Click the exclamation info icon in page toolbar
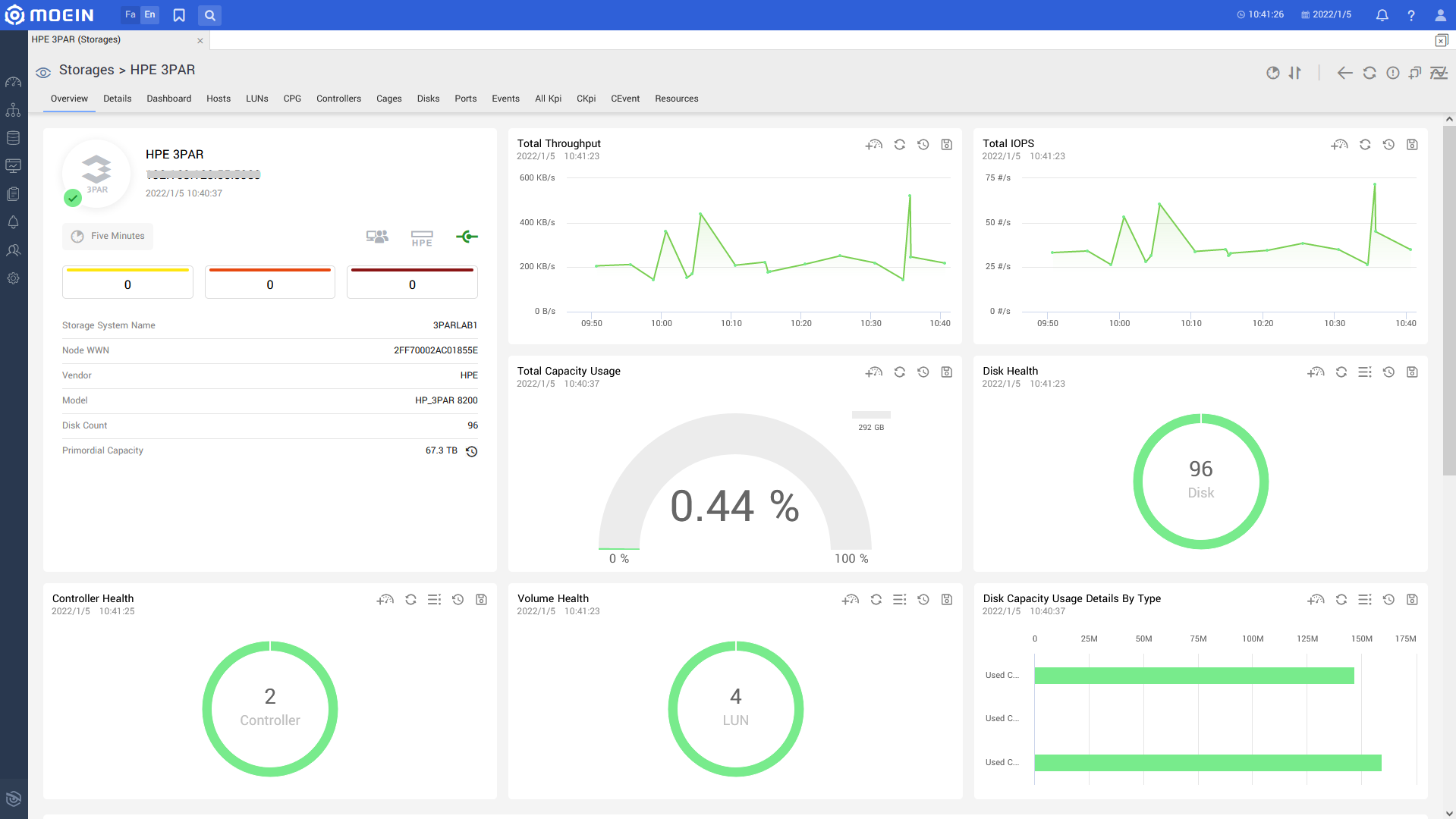The width and height of the screenshot is (1456, 819). [1393, 73]
